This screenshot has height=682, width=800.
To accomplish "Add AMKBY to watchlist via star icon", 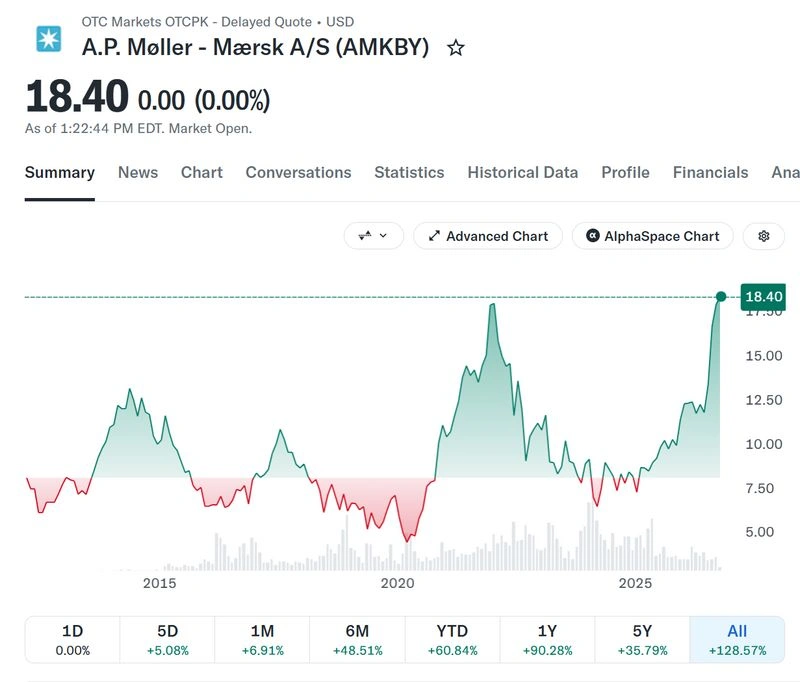I will tap(456, 48).
